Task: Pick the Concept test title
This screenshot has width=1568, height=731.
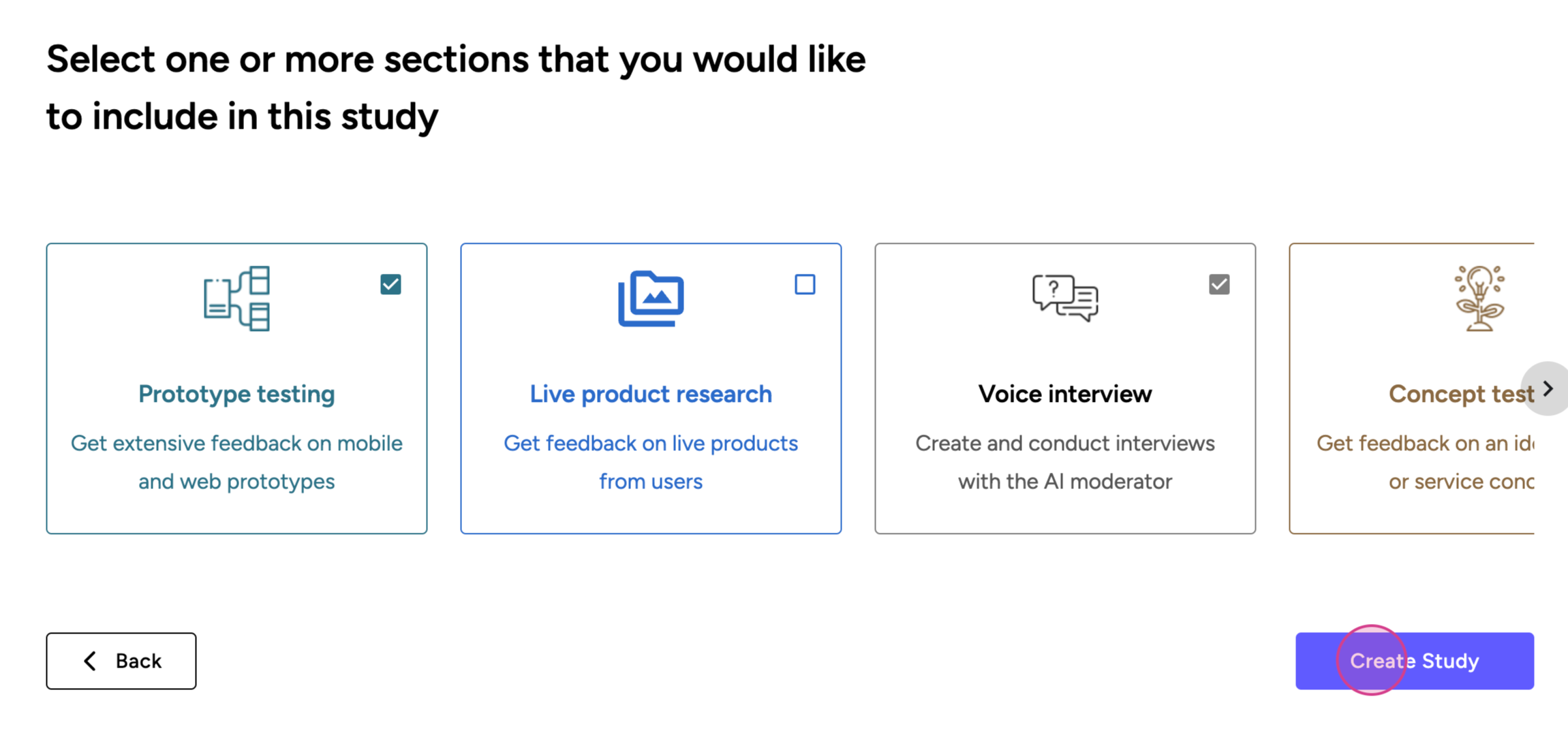Action: point(1461,394)
